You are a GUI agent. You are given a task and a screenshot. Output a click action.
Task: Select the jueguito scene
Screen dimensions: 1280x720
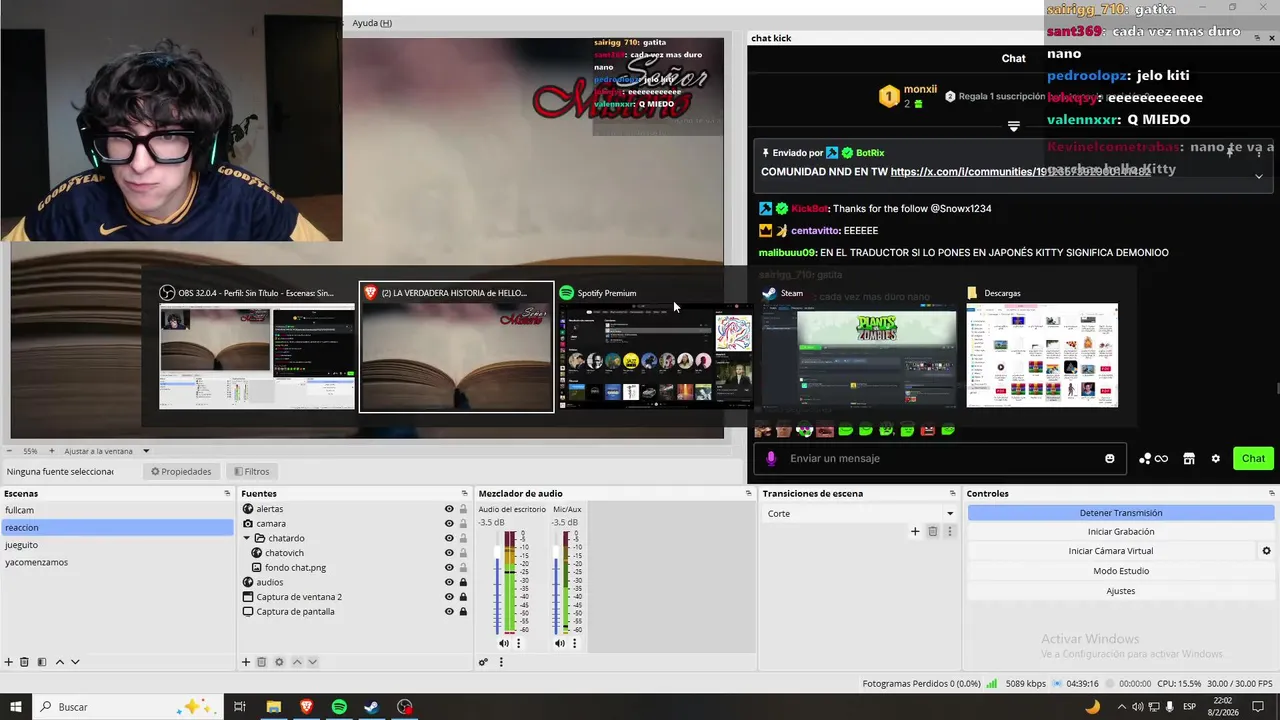117,545
